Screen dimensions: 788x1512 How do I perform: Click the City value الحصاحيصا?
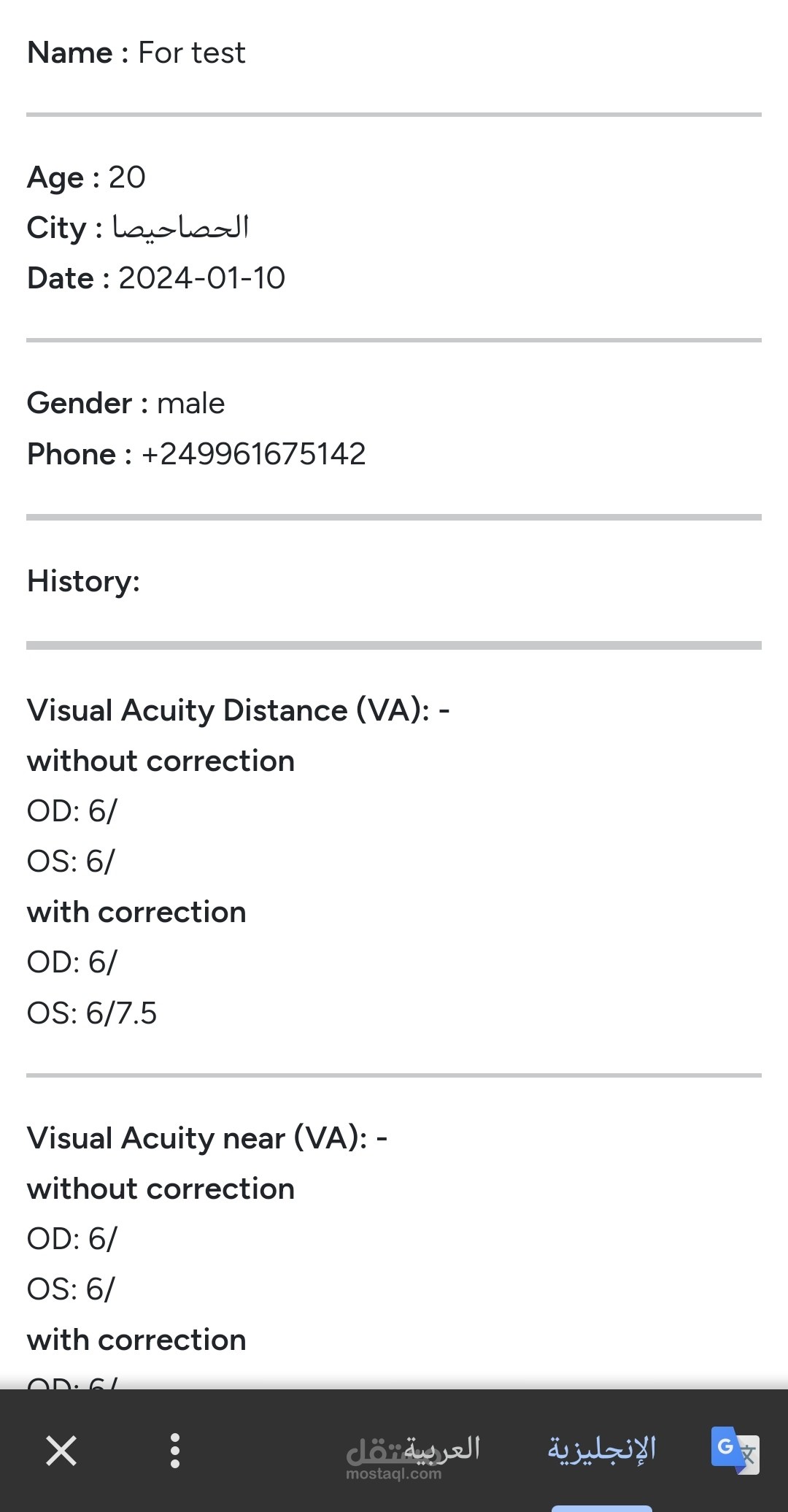point(180,228)
